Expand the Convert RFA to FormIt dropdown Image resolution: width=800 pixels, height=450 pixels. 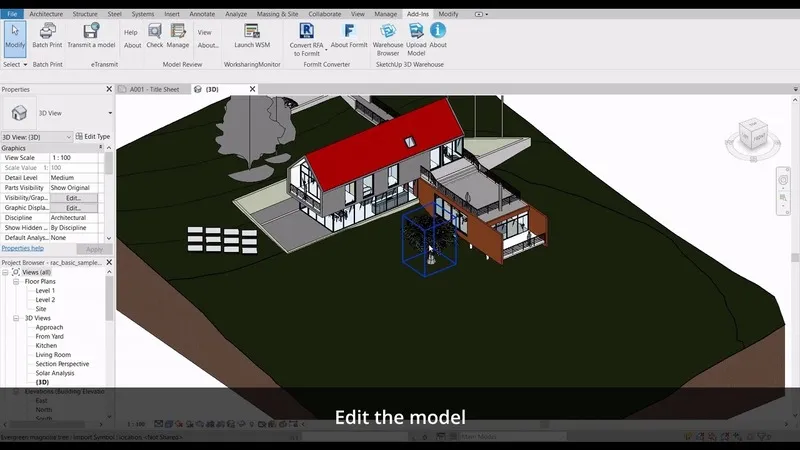(326, 50)
